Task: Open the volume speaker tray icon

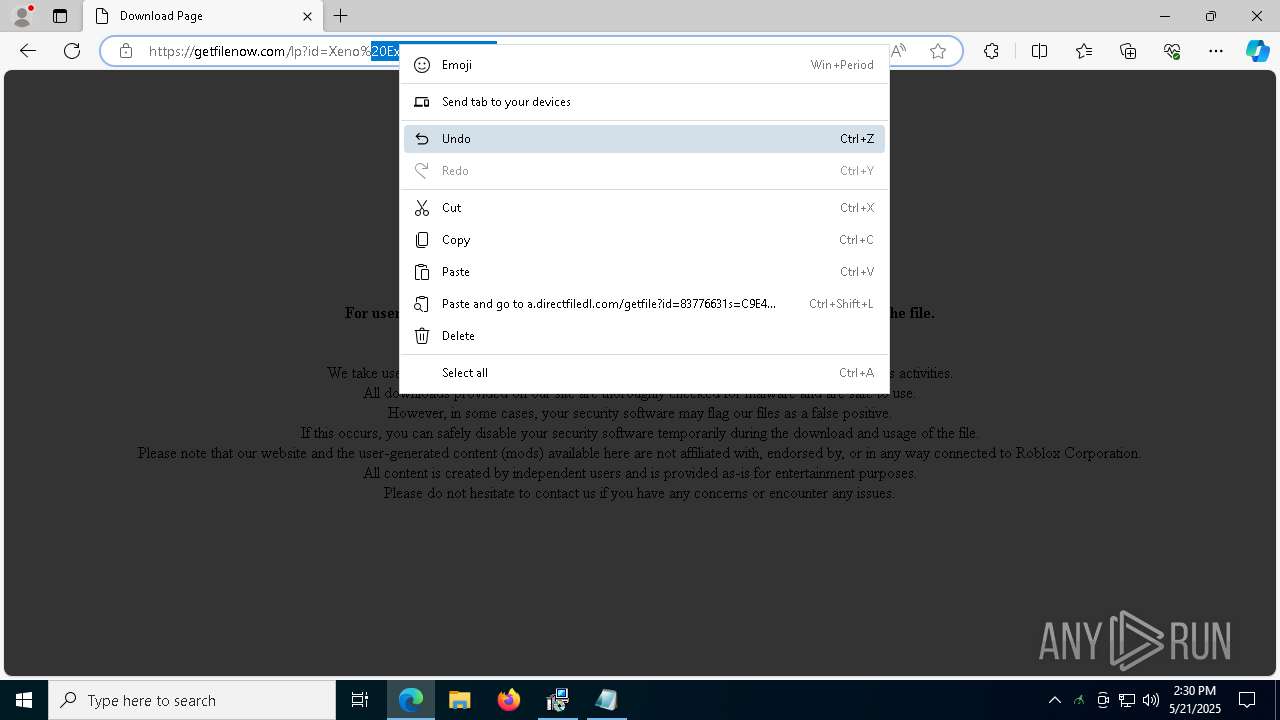Action: click(1150, 700)
